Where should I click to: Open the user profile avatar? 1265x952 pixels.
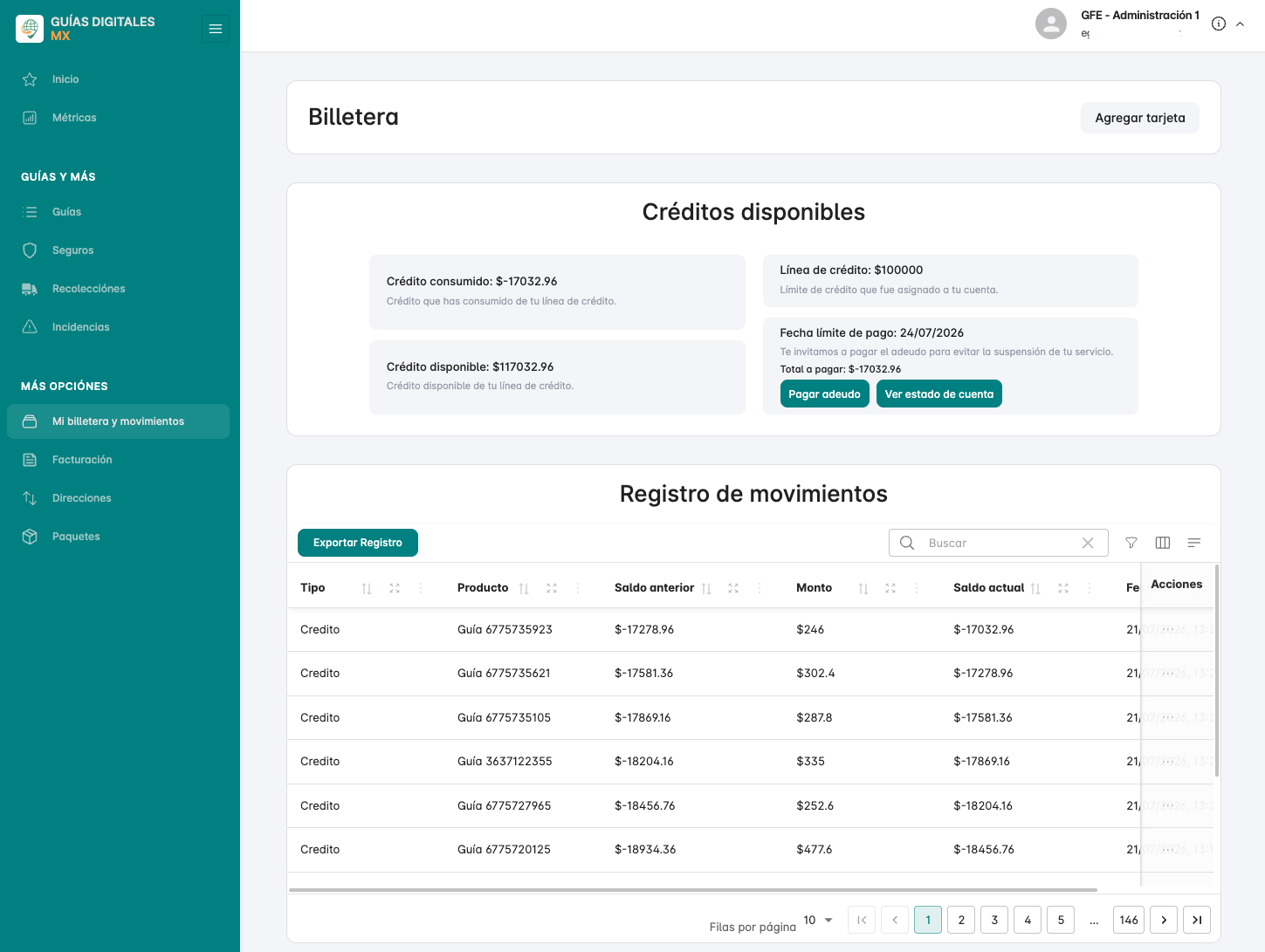click(x=1051, y=24)
